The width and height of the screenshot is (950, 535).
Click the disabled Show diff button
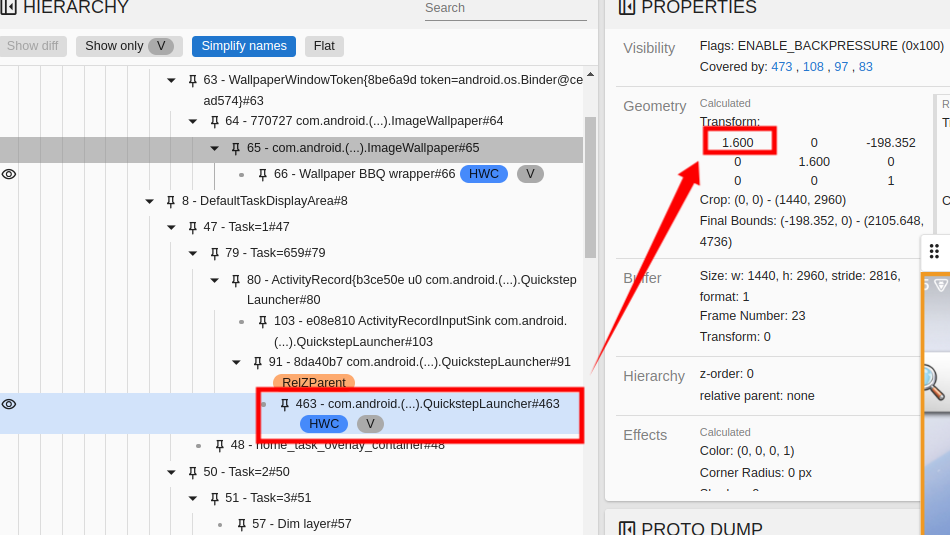pos(33,46)
